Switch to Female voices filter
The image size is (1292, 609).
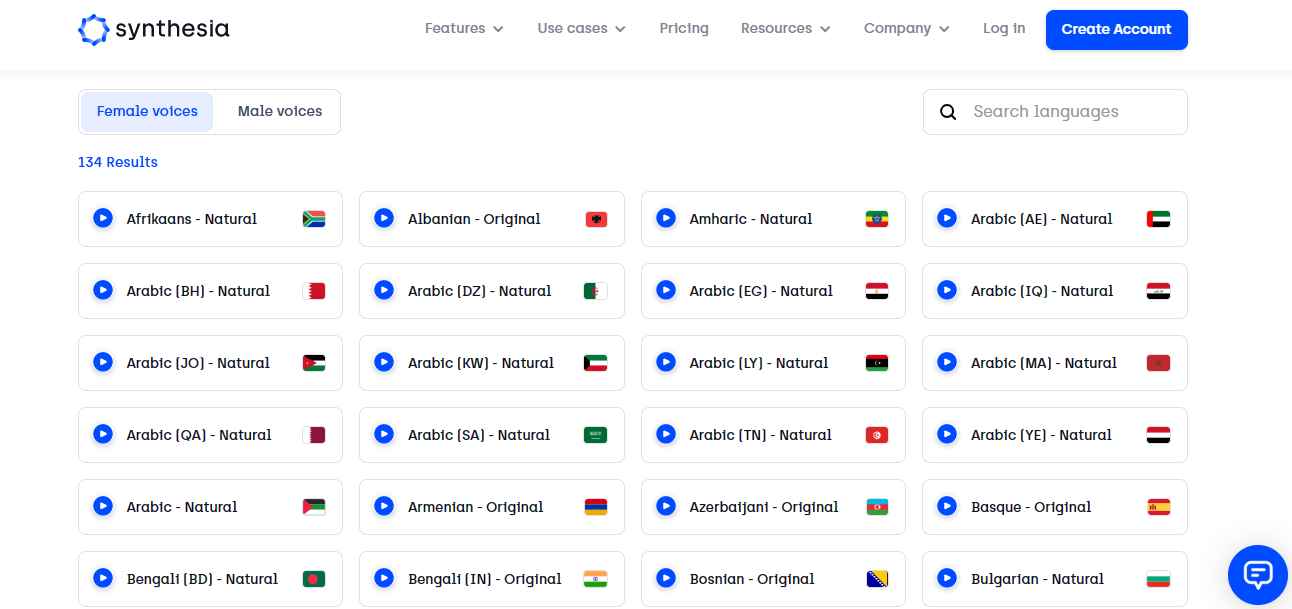coord(147,112)
